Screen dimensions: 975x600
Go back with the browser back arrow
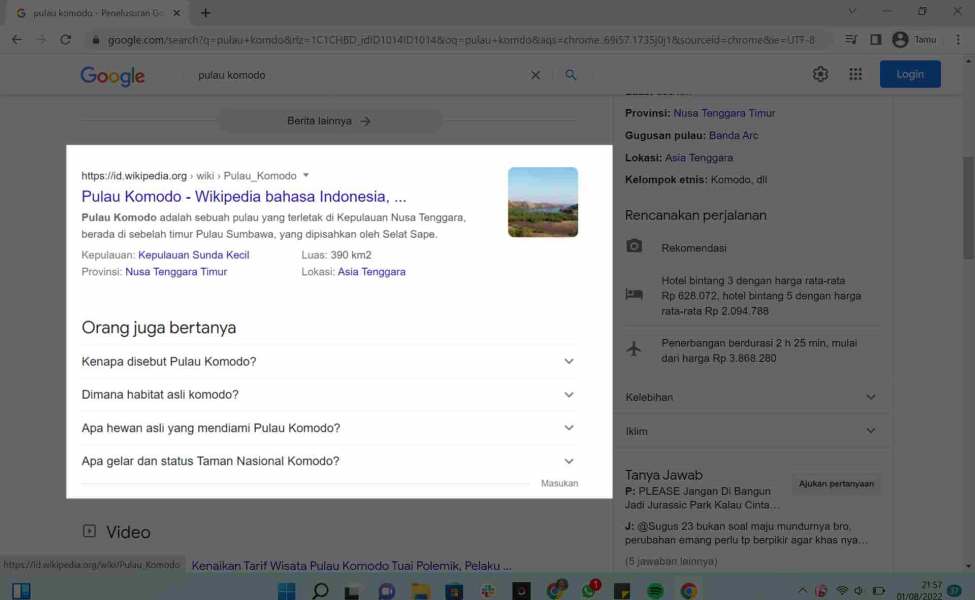point(17,40)
